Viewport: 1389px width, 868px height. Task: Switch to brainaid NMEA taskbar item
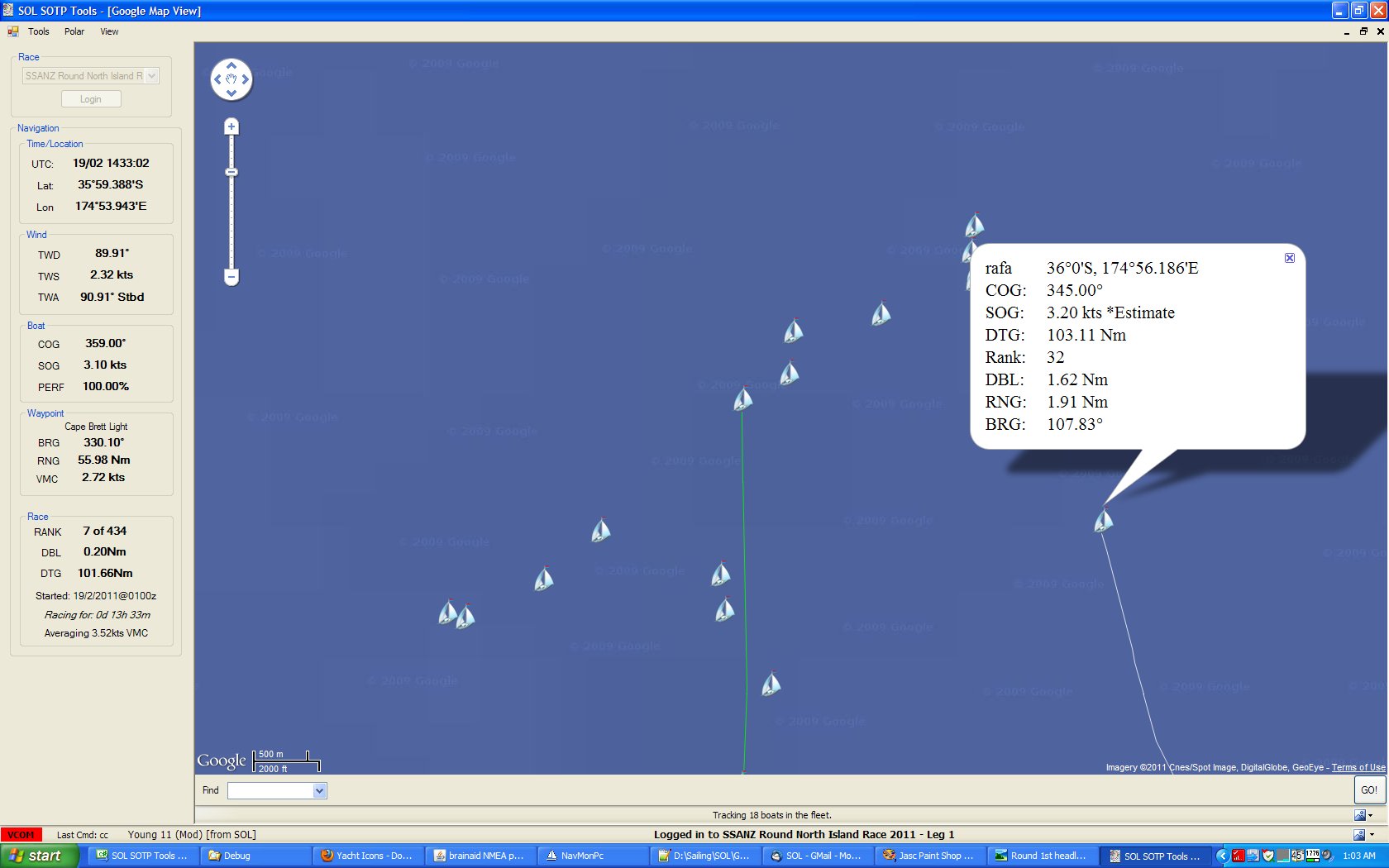pyautogui.click(x=480, y=856)
